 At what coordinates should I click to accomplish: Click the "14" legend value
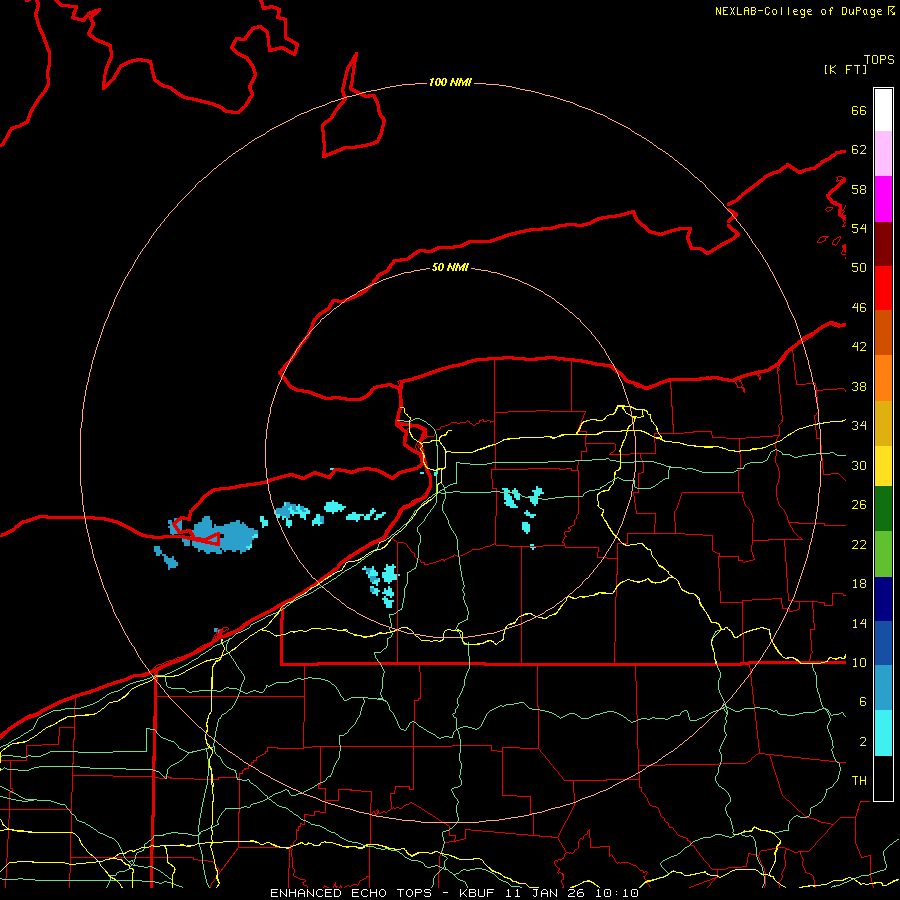(859, 623)
